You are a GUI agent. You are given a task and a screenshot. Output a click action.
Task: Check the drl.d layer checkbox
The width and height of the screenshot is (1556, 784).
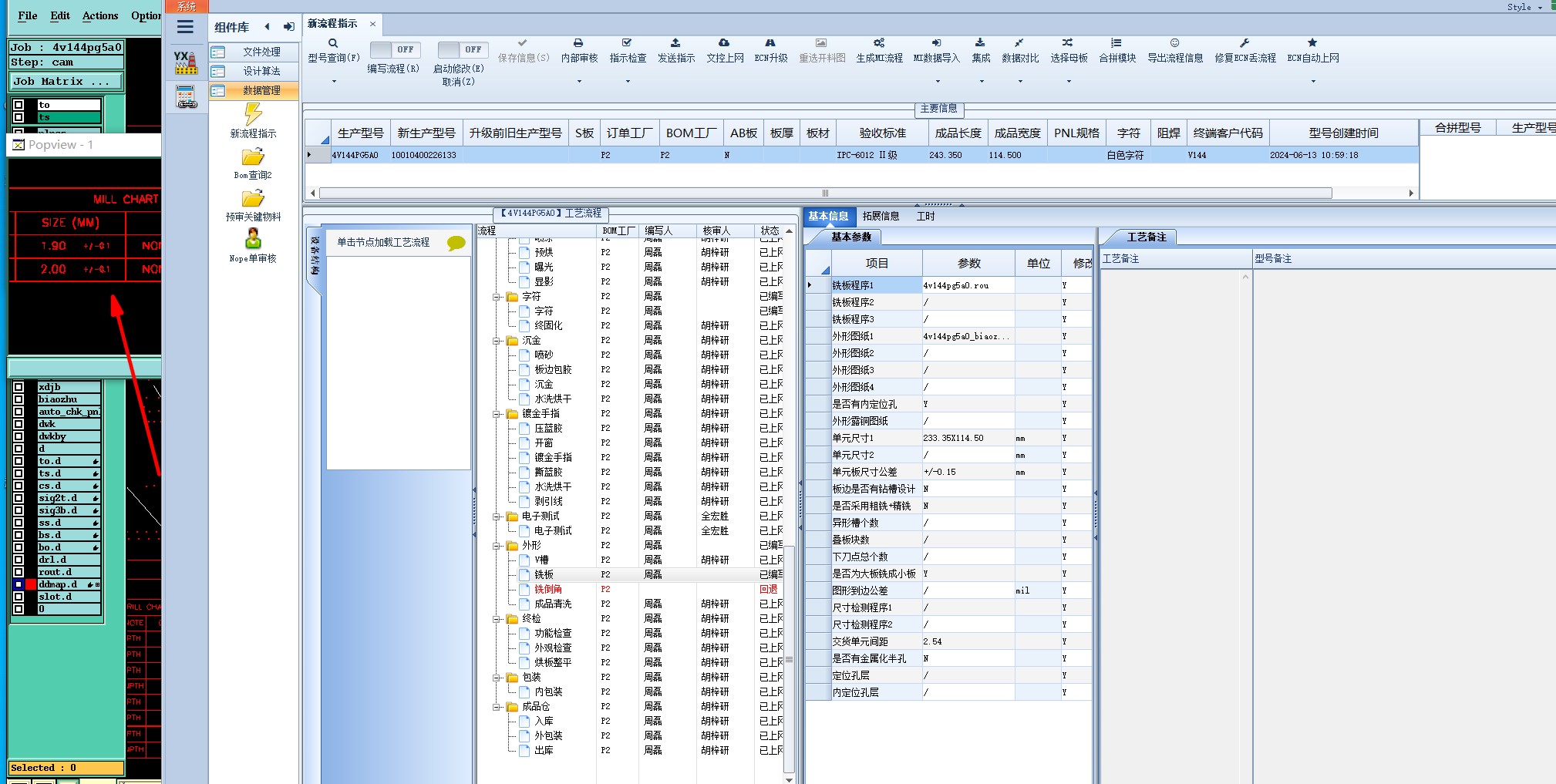coord(19,560)
